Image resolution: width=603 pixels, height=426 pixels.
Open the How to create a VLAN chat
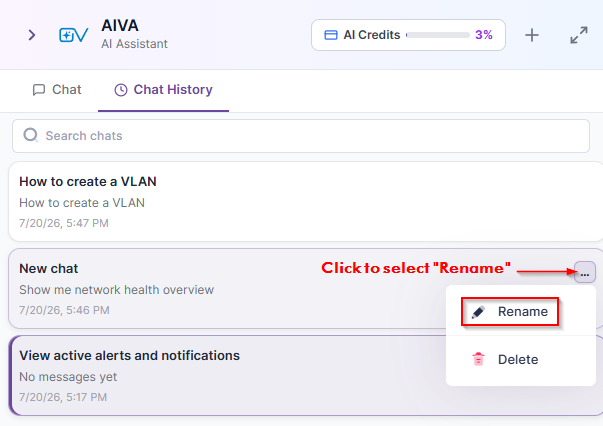[x=306, y=201]
